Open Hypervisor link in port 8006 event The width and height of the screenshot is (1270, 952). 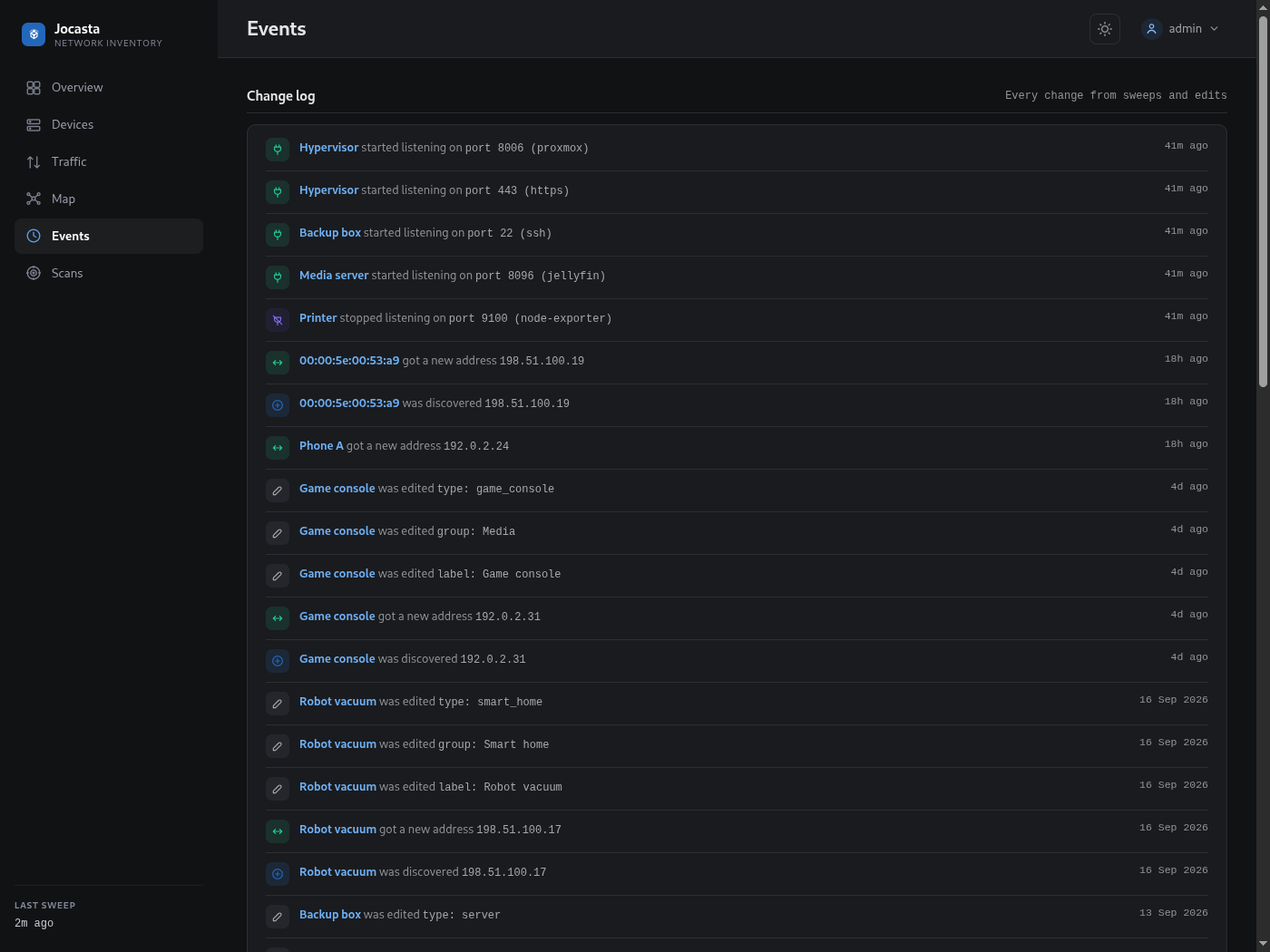point(328,148)
